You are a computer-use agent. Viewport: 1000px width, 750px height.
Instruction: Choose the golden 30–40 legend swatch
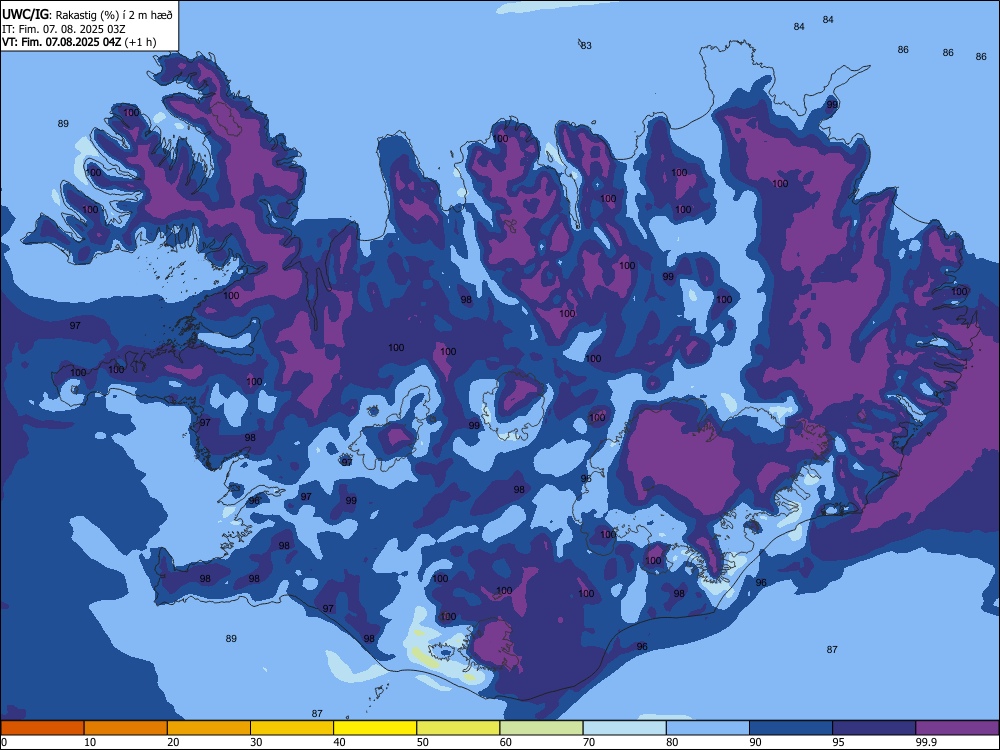pyautogui.click(x=292, y=728)
